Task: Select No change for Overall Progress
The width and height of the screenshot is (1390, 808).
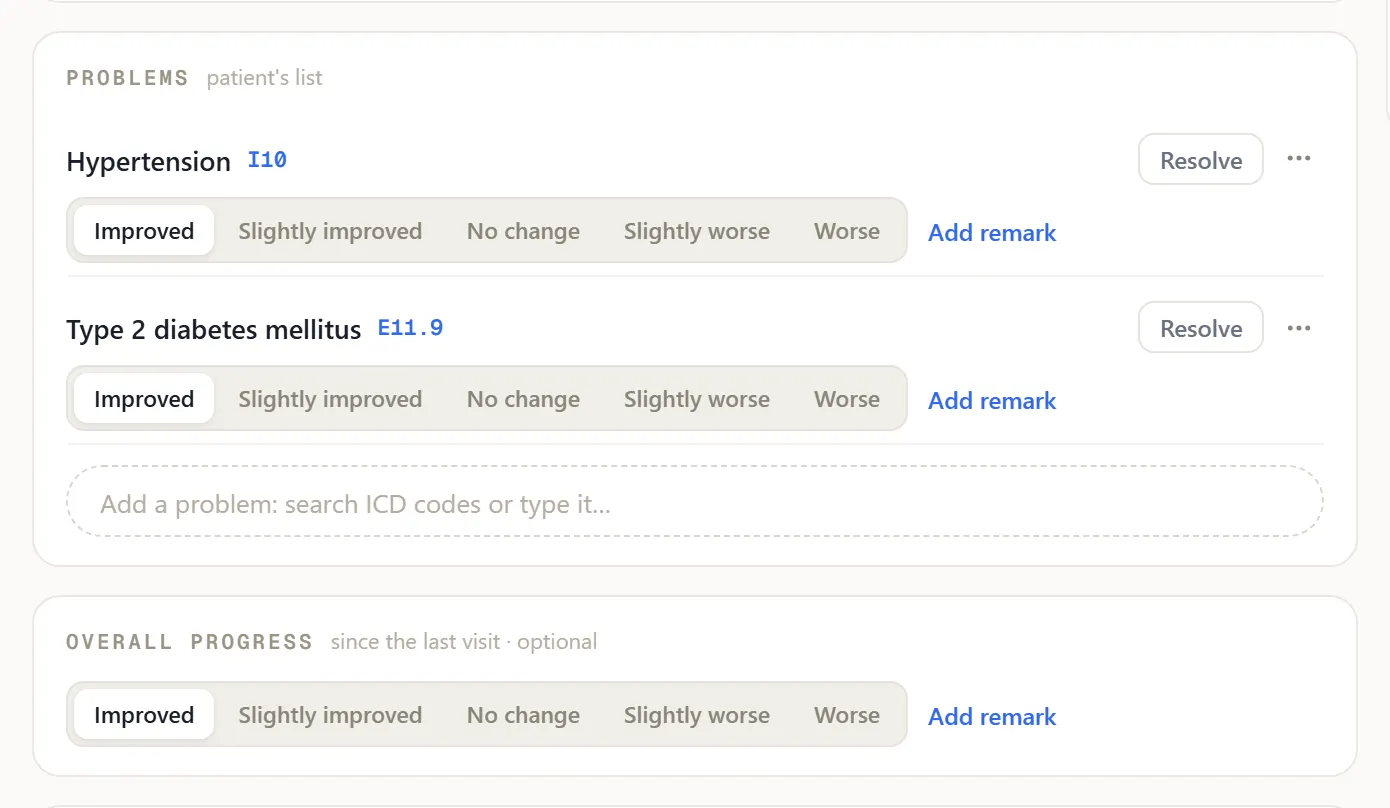Action: 523,715
